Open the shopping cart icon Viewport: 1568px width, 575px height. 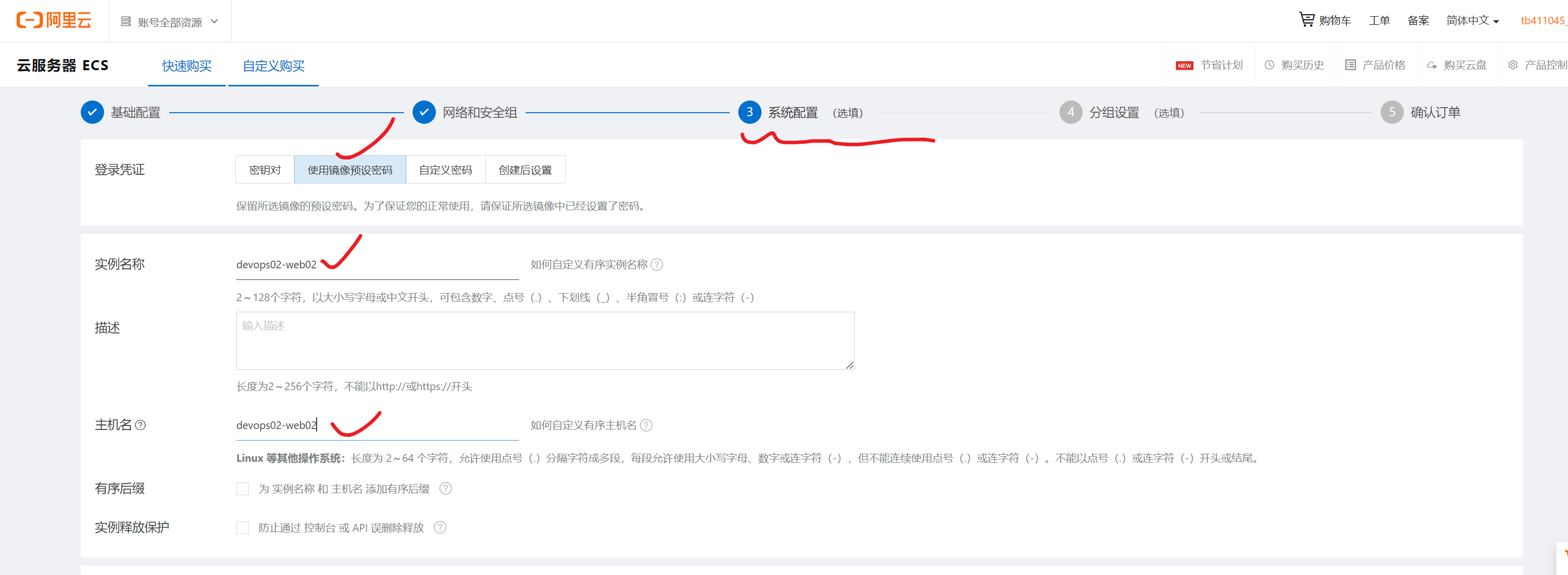point(1306,20)
